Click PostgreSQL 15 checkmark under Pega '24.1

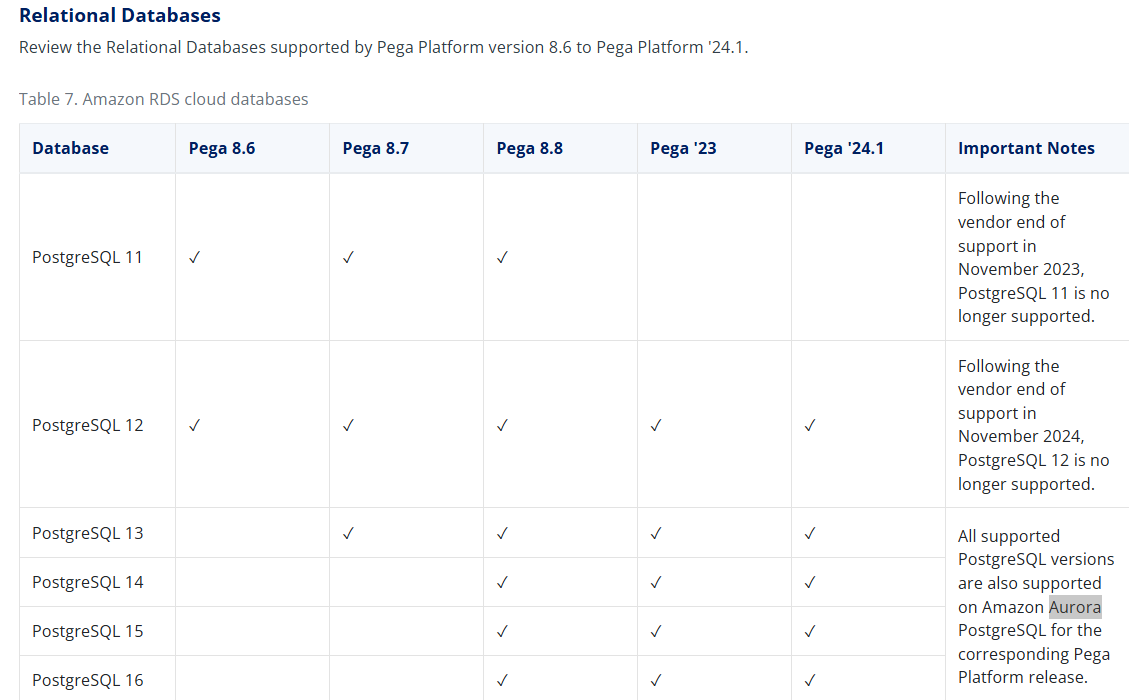pos(810,631)
